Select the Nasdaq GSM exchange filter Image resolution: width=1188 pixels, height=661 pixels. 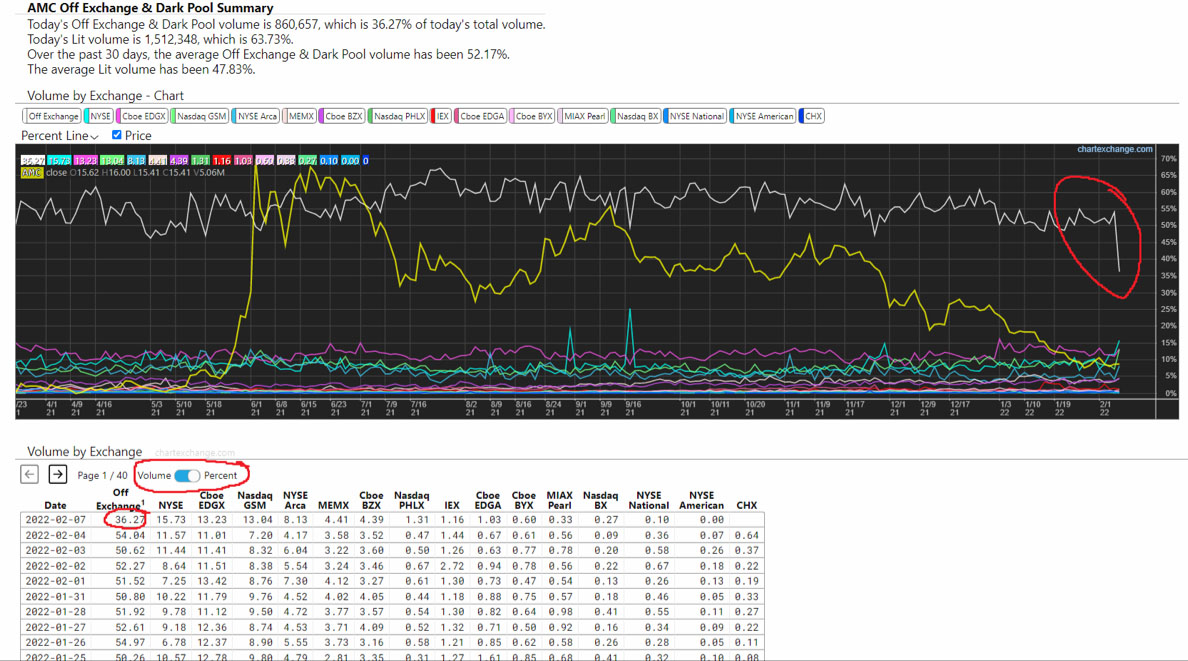pyautogui.click(x=200, y=115)
